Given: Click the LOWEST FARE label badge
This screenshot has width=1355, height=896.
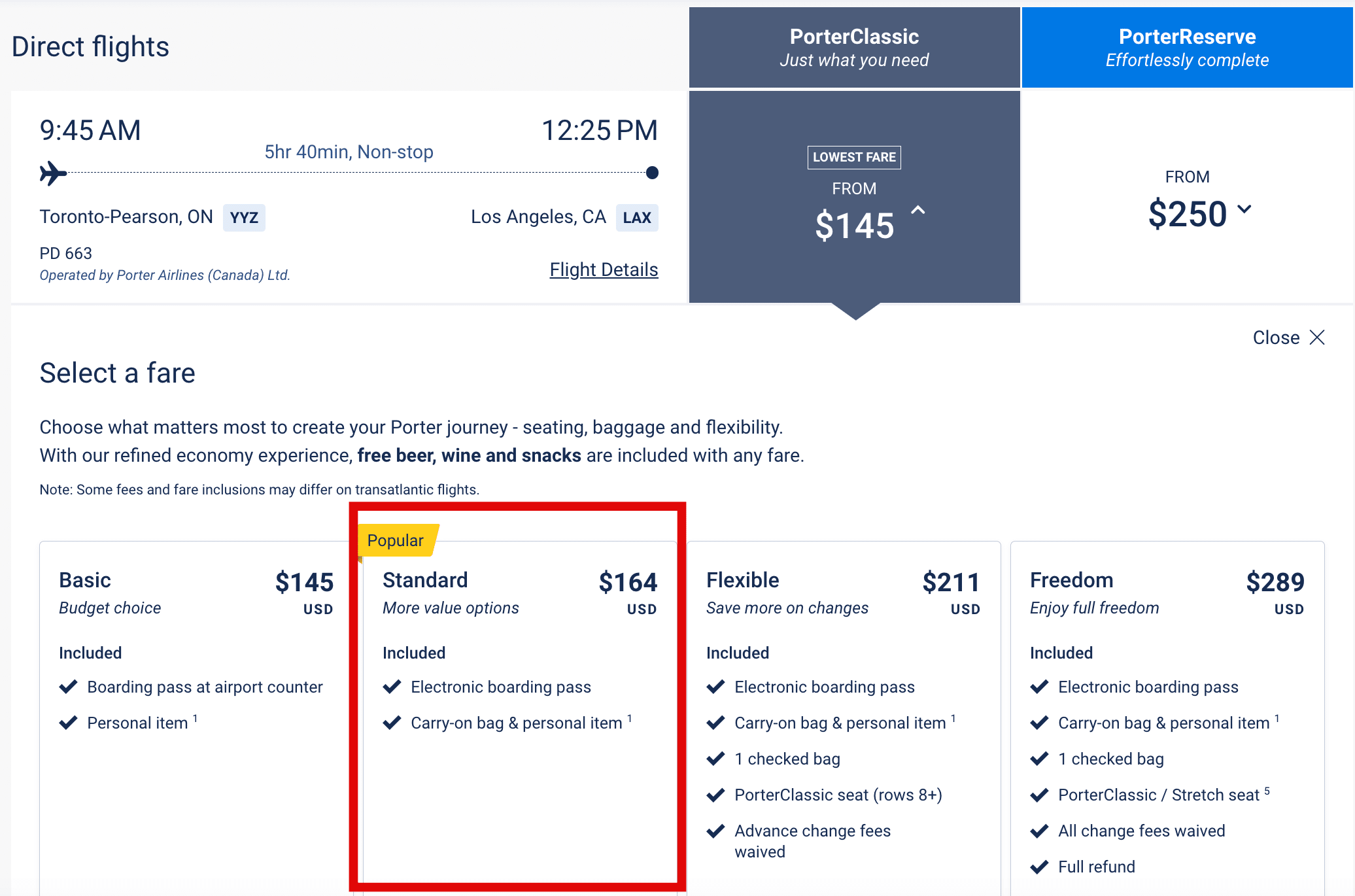Looking at the screenshot, I should coord(854,157).
